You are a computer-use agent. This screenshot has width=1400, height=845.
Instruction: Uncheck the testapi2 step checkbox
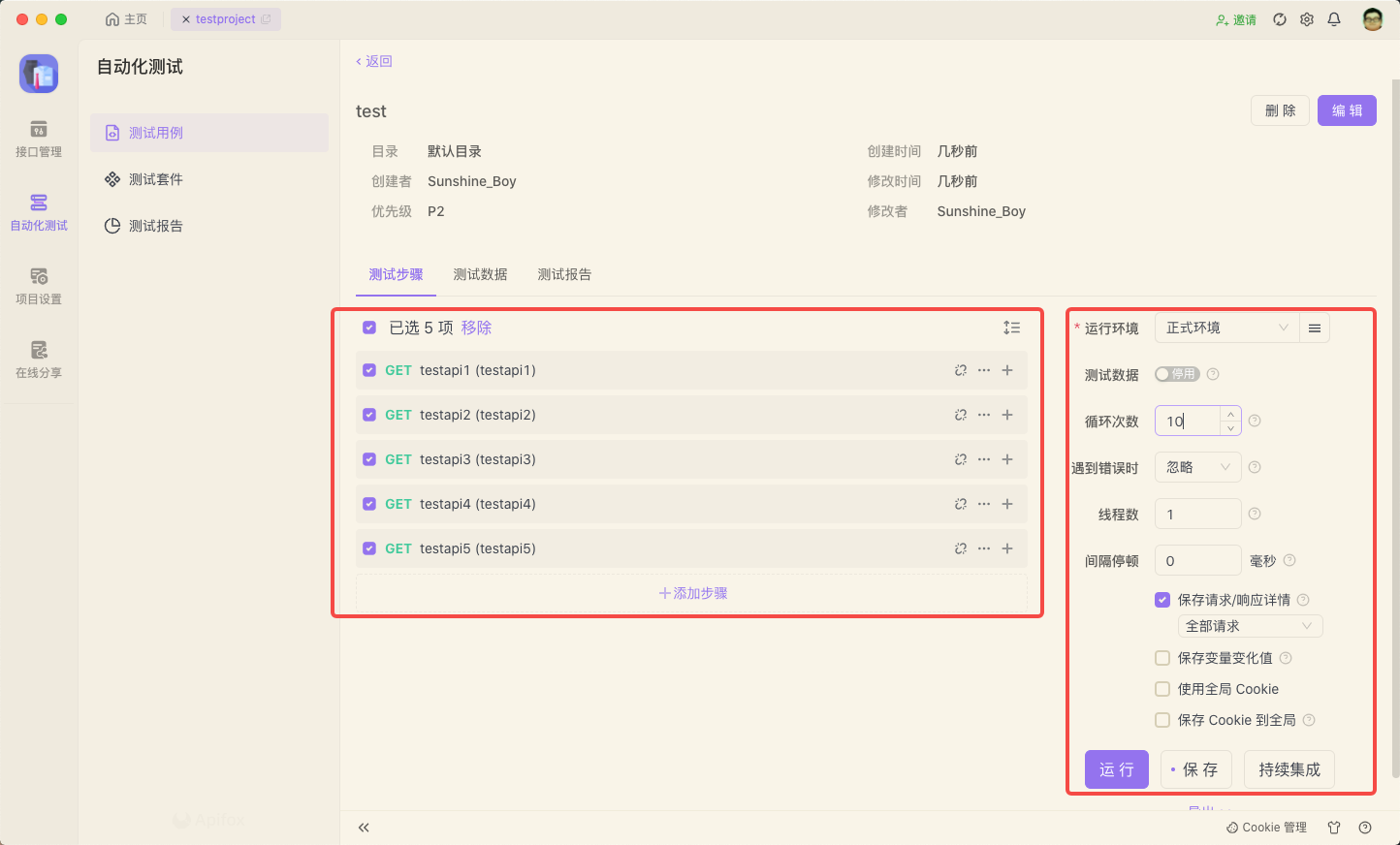point(369,415)
